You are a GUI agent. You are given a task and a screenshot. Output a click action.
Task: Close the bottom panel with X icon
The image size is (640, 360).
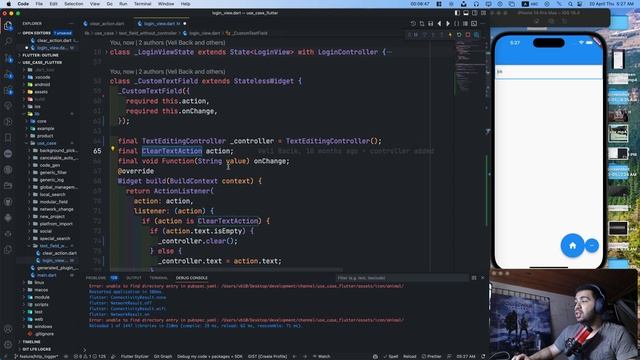(x=482, y=278)
